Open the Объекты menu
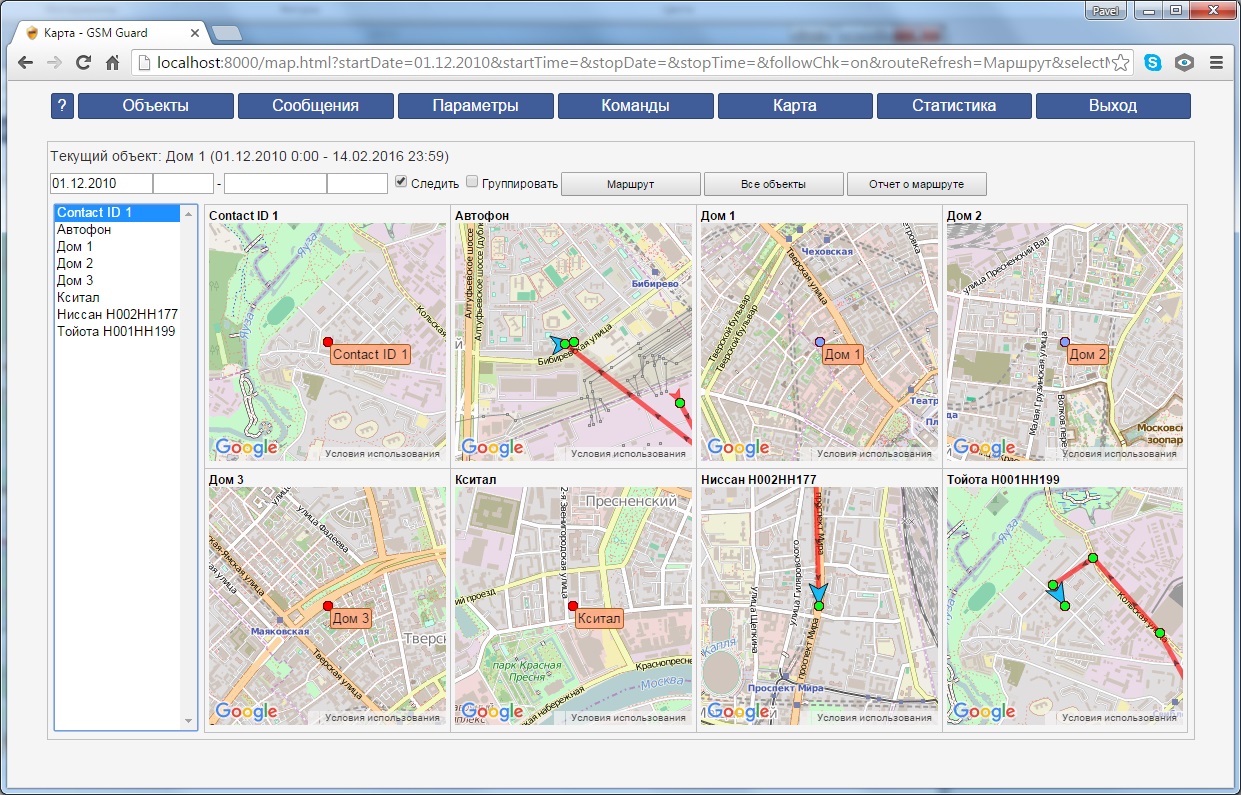This screenshot has height=795, width=1241. coord(155,106)
